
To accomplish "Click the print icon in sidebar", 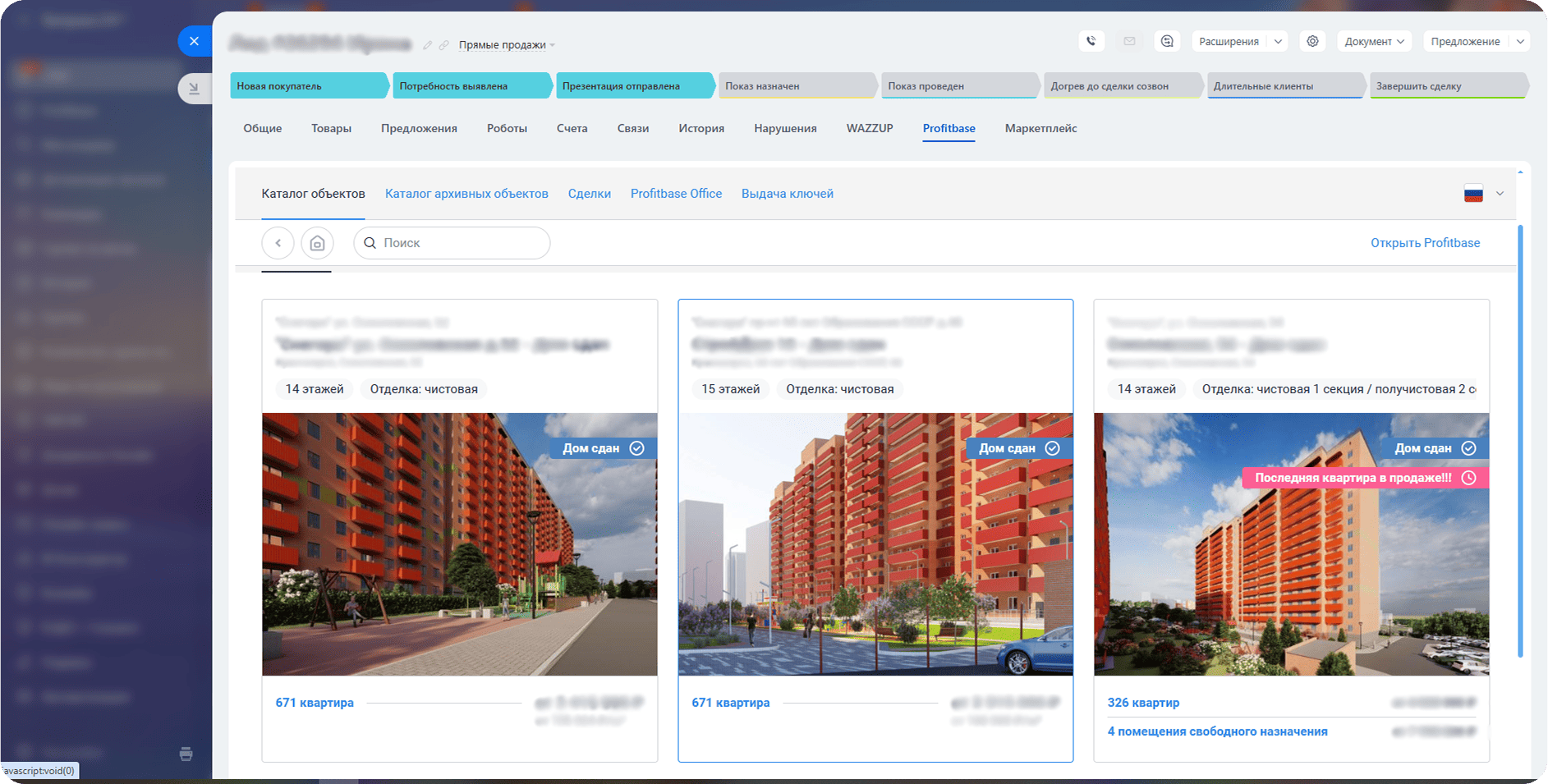I will [x=186, y=754].
